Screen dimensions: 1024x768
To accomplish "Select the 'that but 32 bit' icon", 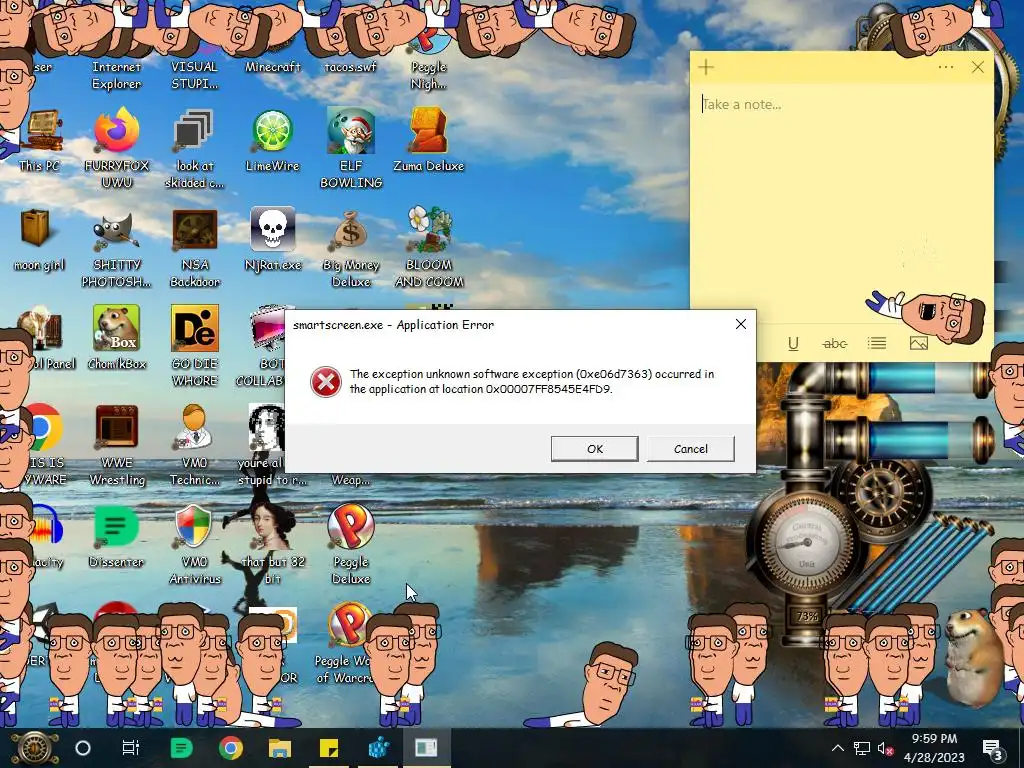I will [272, 545].
